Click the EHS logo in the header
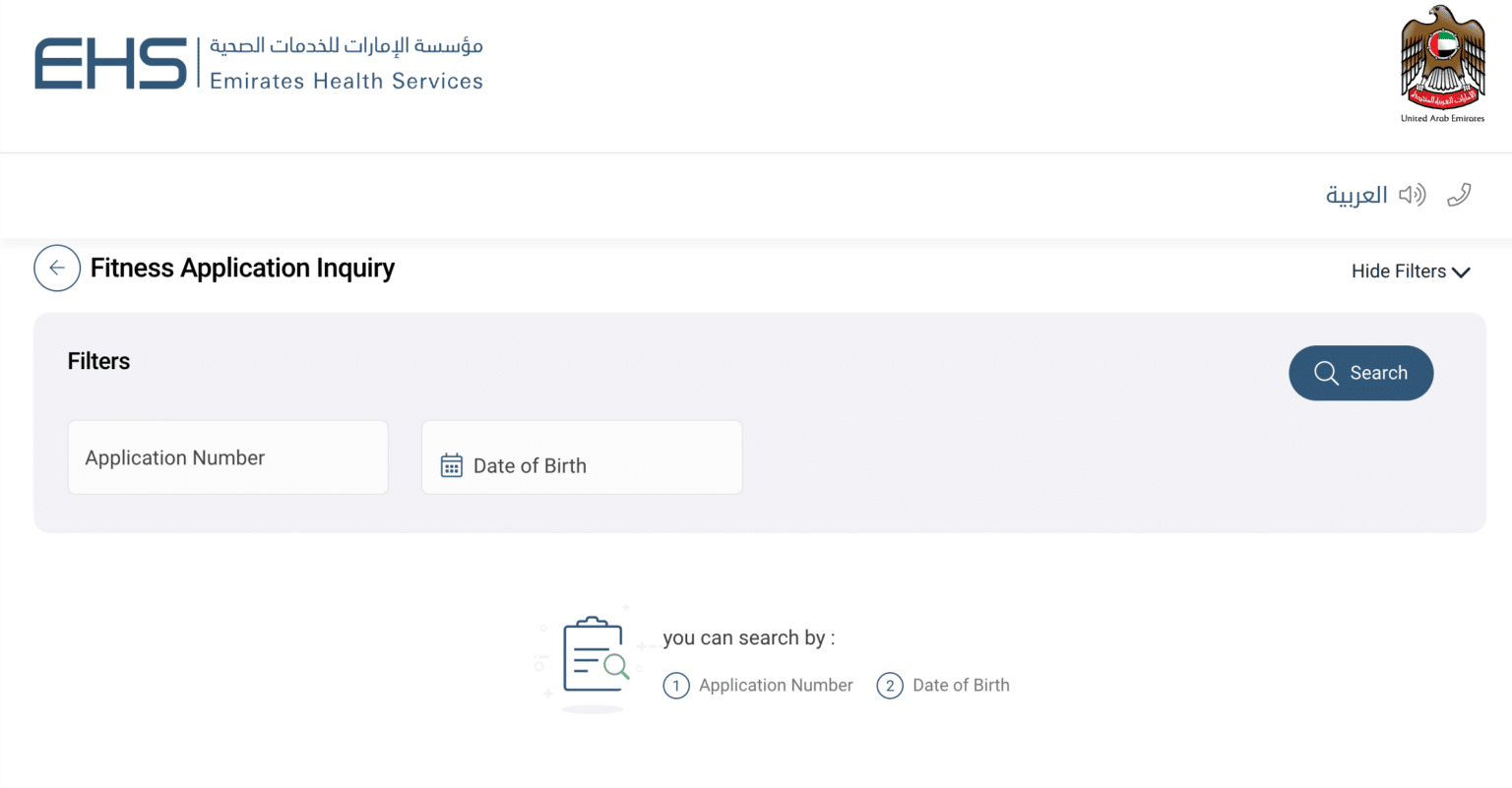This screenshot has height=788, width=1512. [x=110, y=64]
